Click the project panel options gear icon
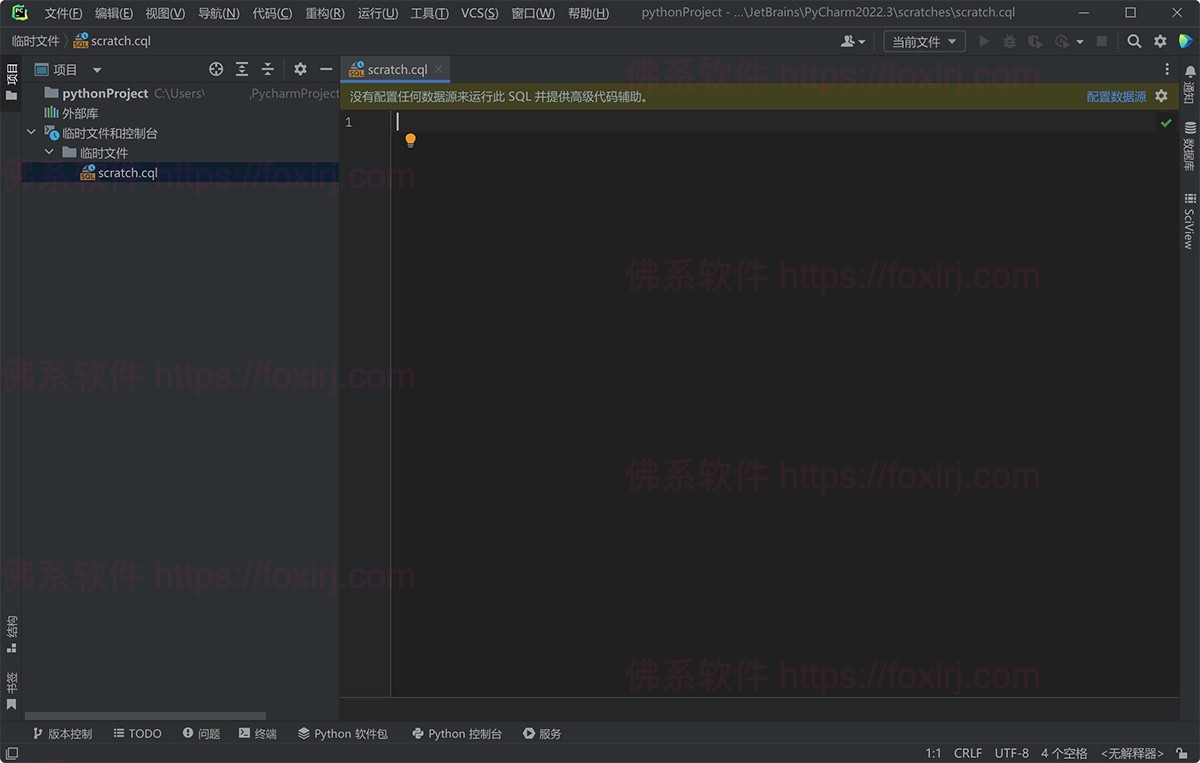Viewport: 1200px width, 763px height. (x=300, y=69)
